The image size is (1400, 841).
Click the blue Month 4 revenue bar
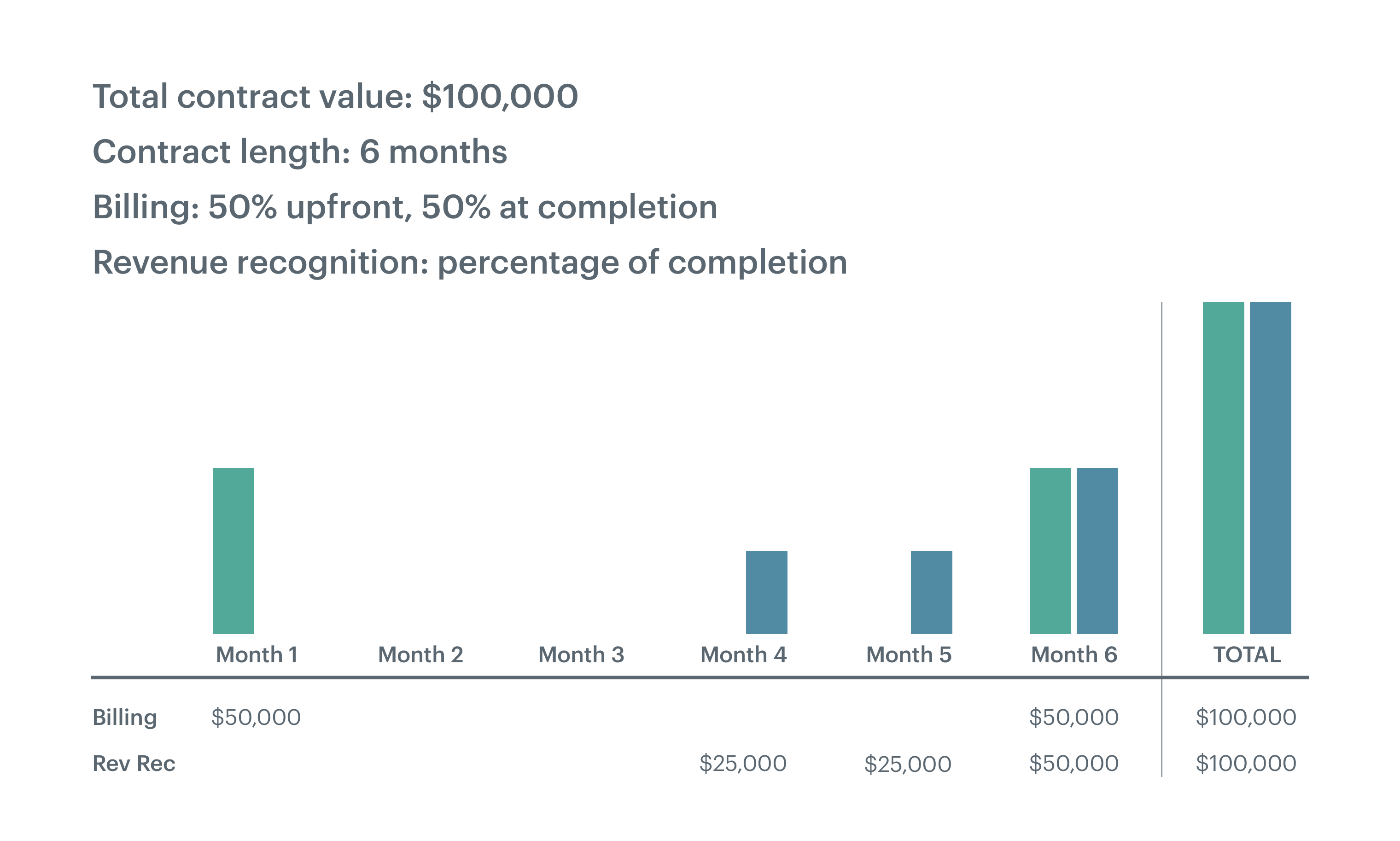click(766, 592)
